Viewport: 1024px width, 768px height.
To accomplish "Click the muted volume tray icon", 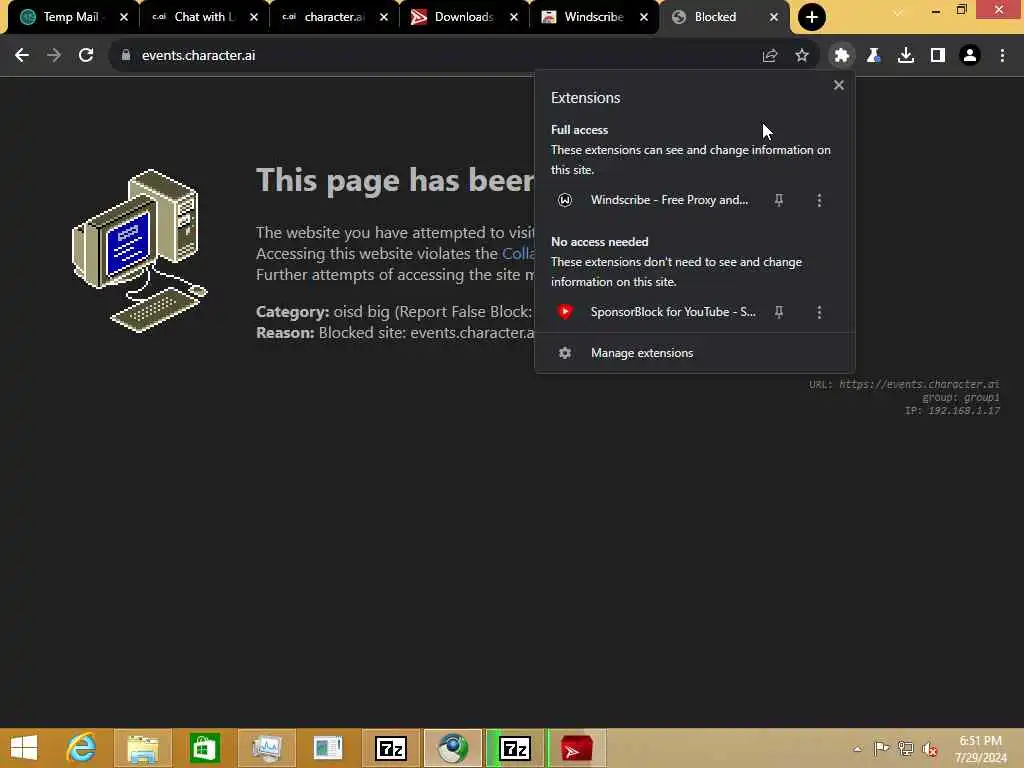I will tap(929, 749).
